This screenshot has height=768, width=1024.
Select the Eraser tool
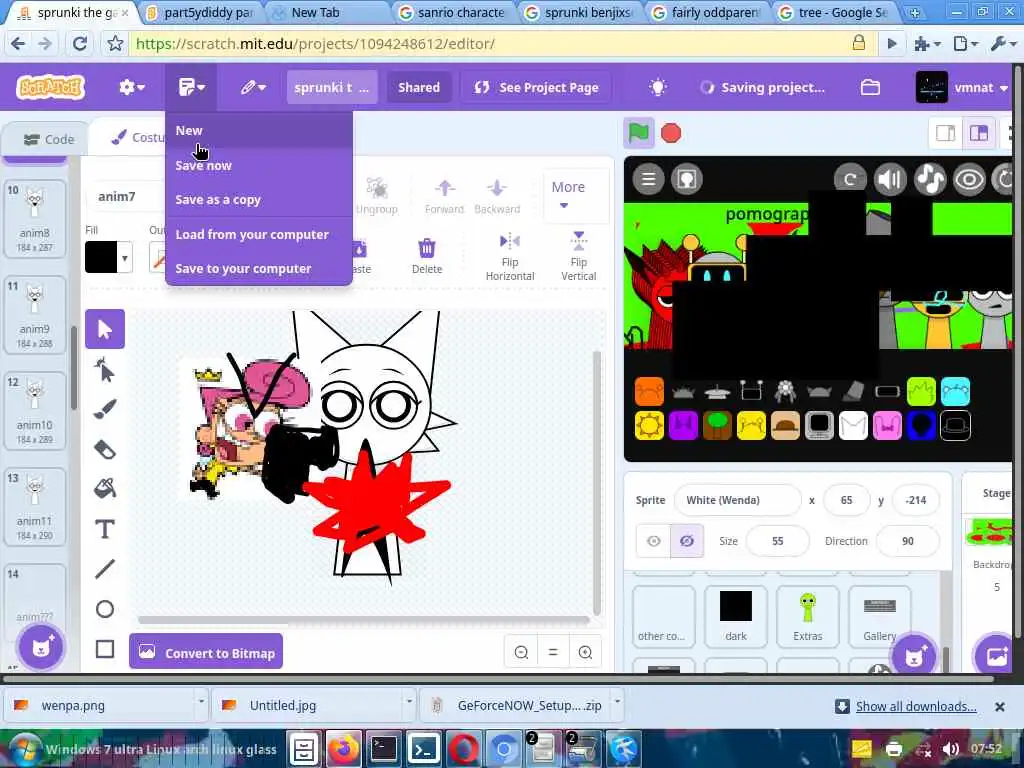pyautogui.click(x=104, y=449)
